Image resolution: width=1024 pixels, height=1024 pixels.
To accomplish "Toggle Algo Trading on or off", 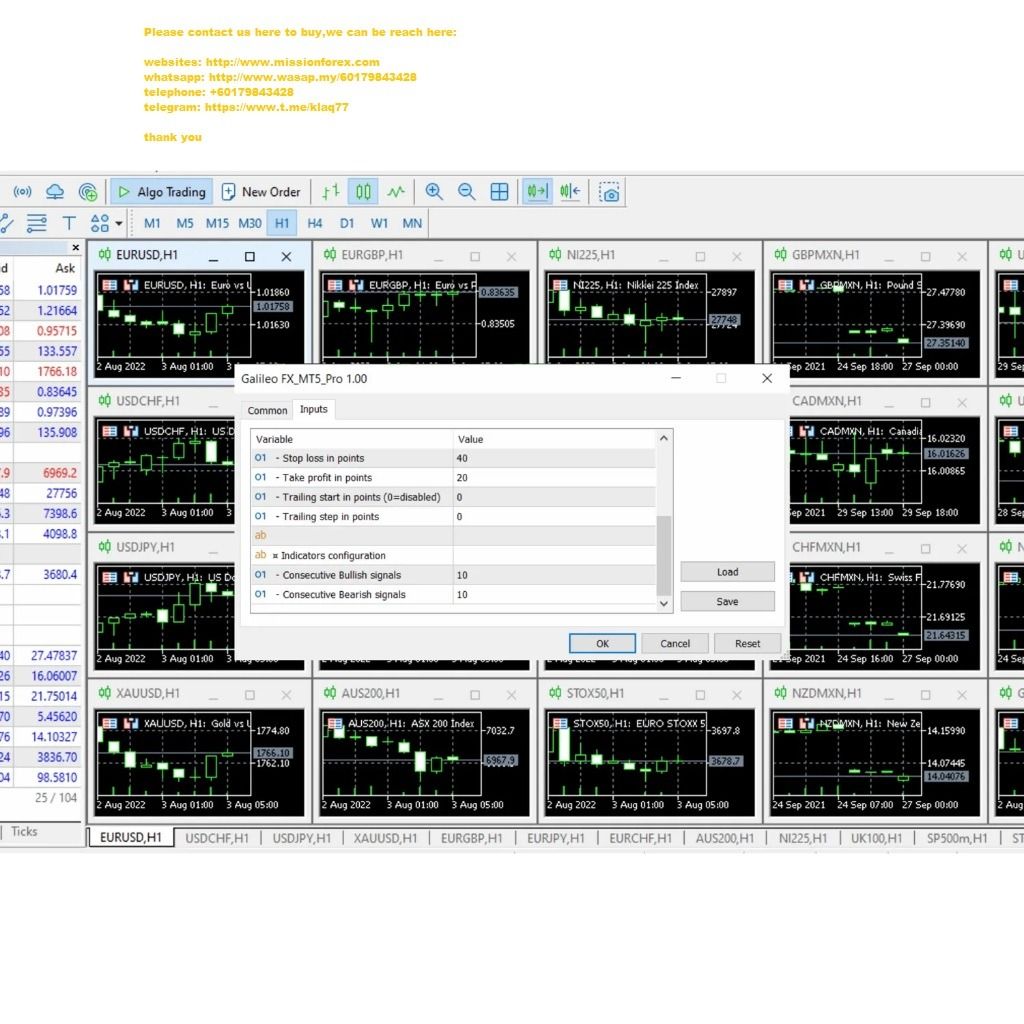I will (x=161, y=192).
